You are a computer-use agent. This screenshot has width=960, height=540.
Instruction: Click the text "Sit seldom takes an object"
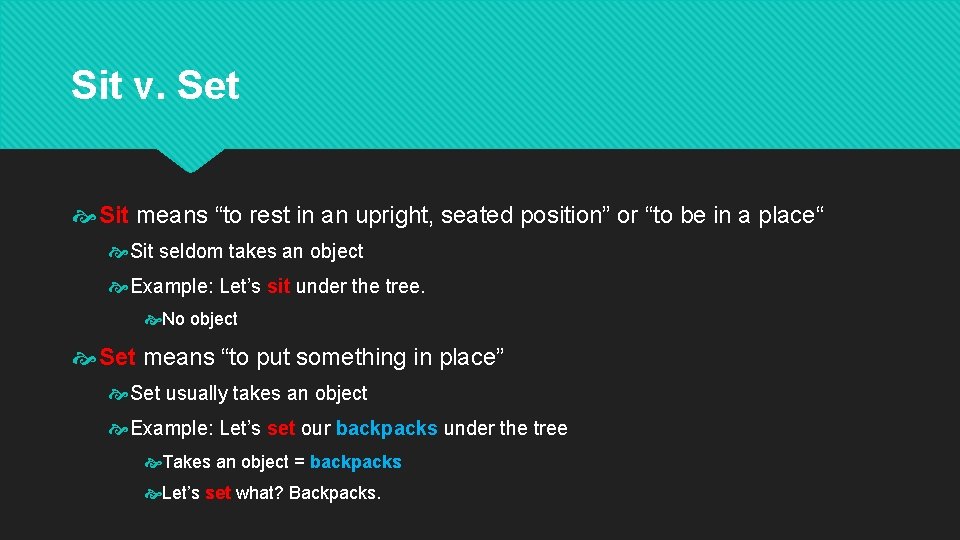pyautogui.click(x=247, y=251)
